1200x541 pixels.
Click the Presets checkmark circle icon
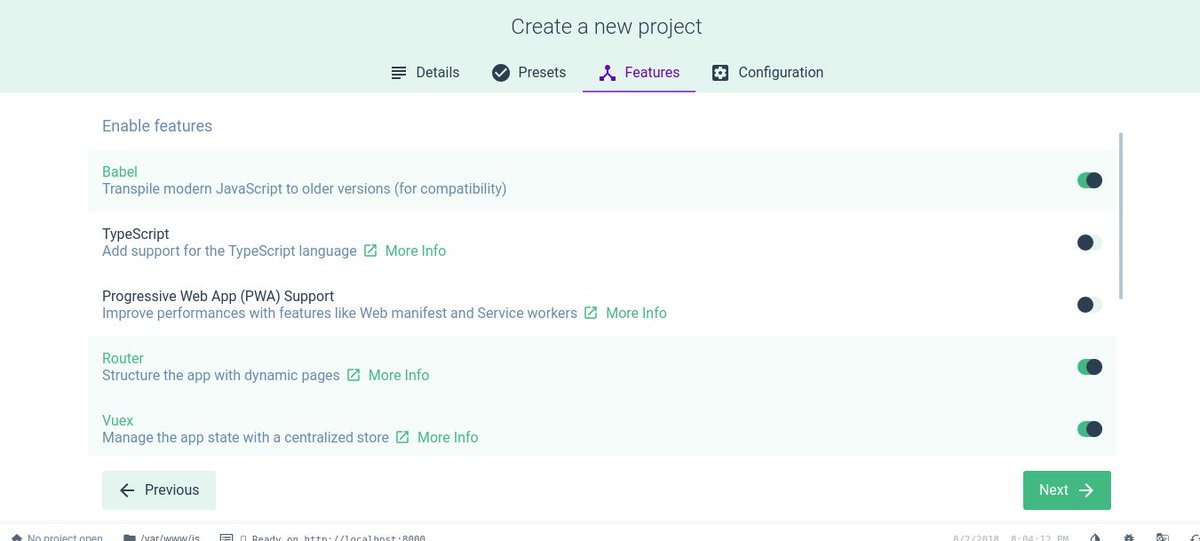point(501,73)
